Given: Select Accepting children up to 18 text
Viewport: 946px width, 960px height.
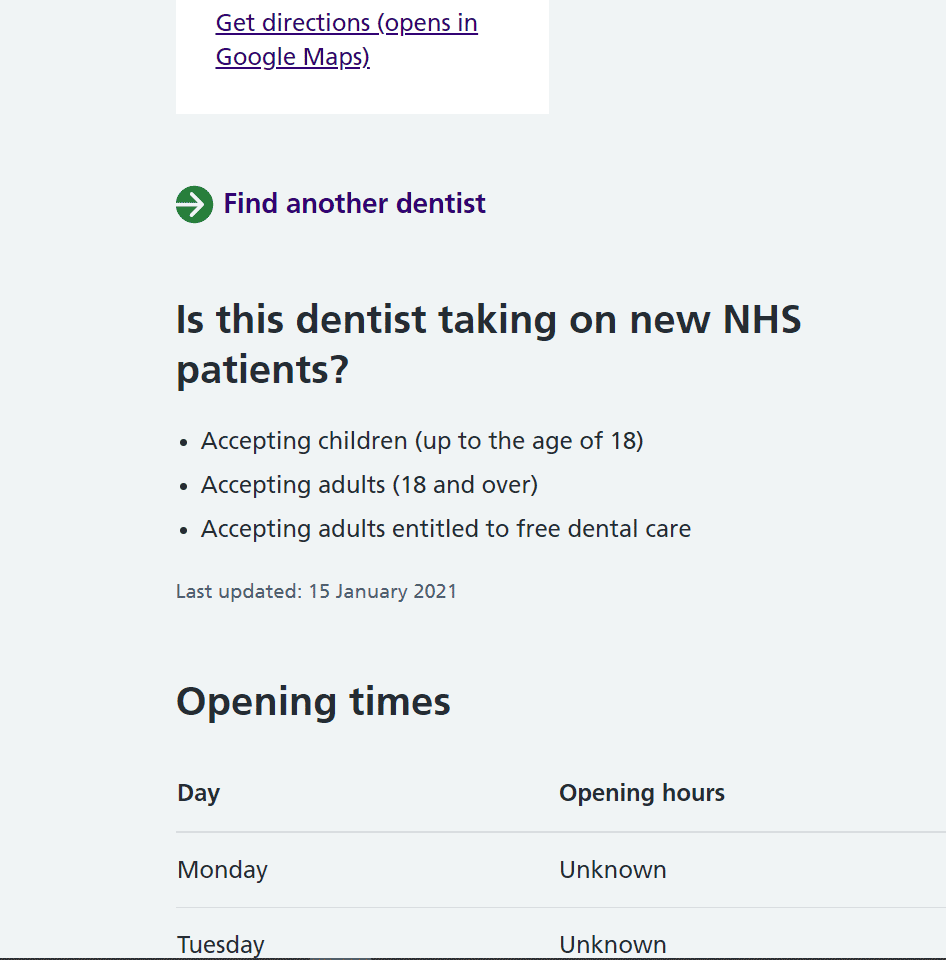Looking at the screenshot, I should pos(421,441).
